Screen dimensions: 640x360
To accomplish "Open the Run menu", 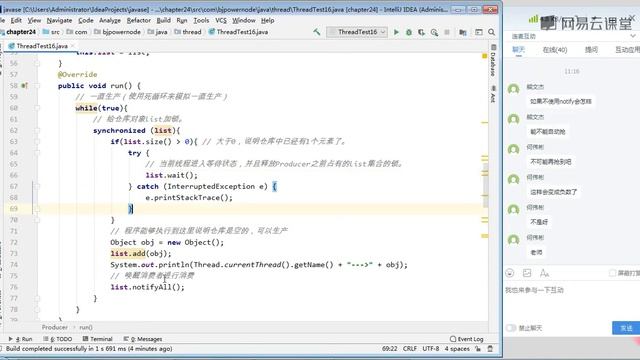I will [x=182, y=20].
